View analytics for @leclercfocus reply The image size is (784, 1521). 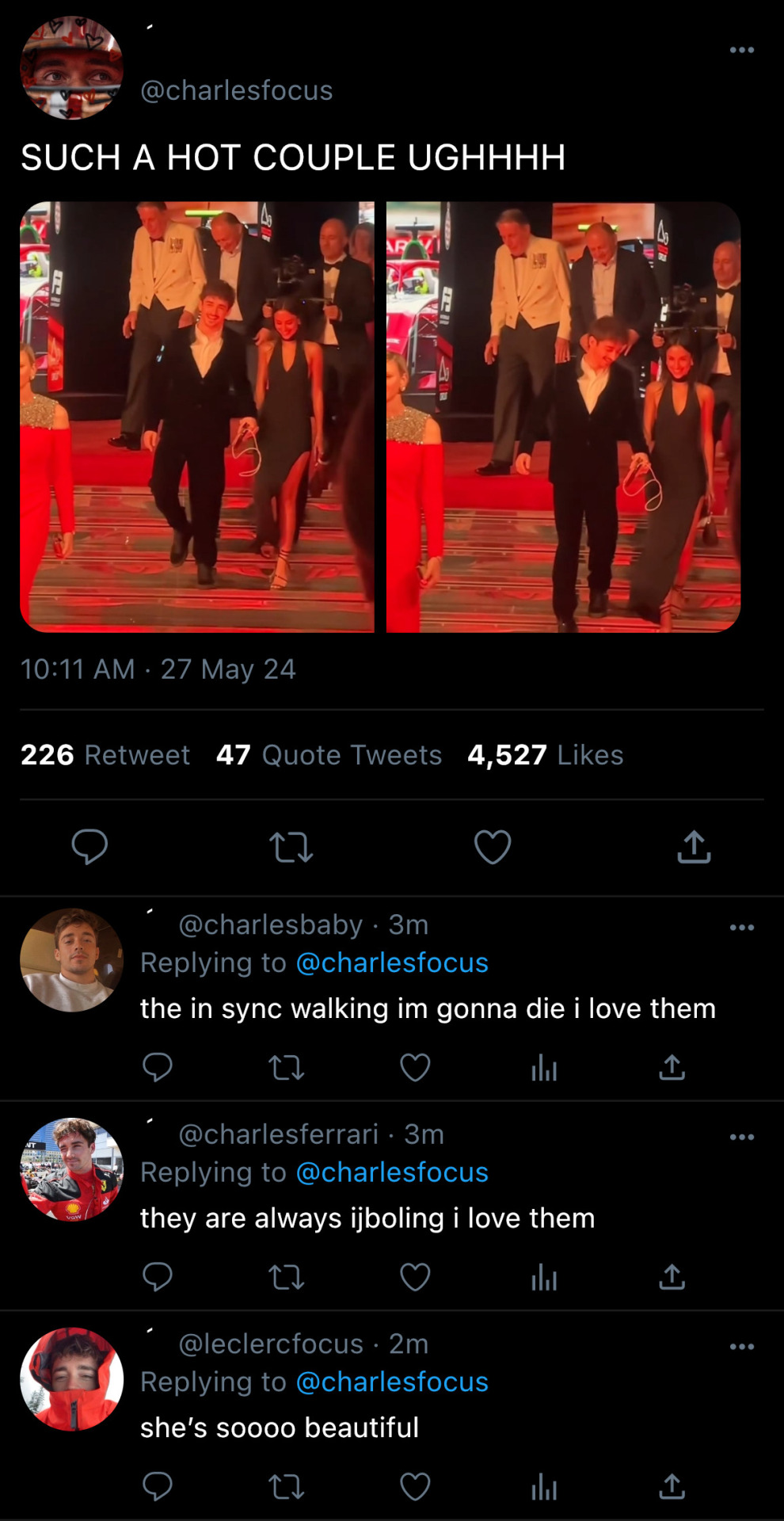(544, 1488)
